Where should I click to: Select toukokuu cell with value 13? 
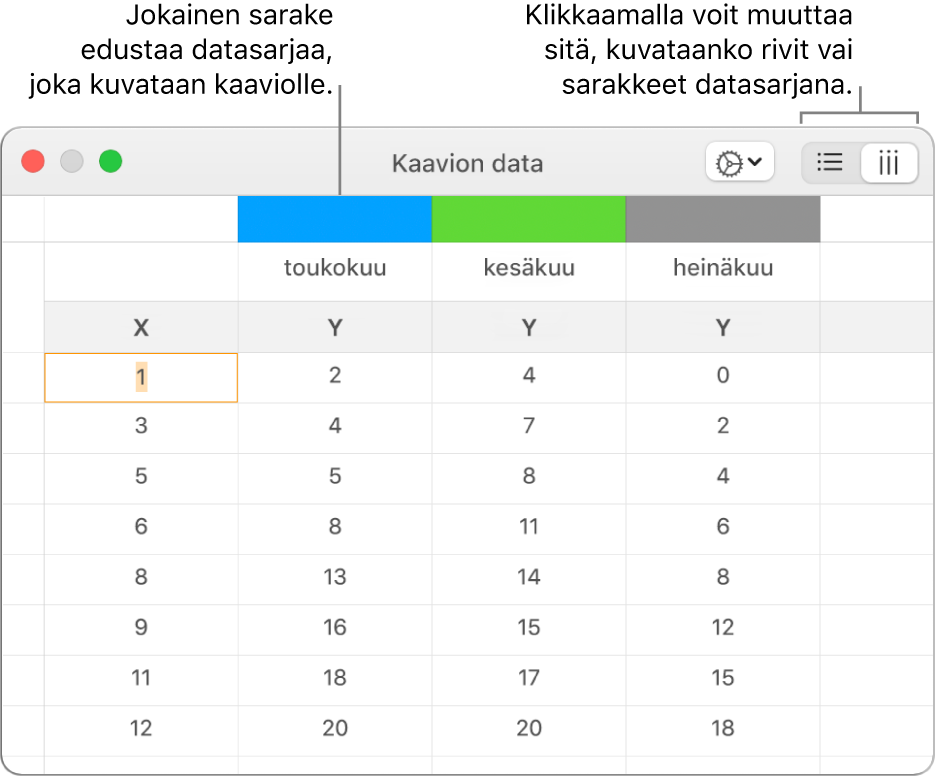pos(335,580)
